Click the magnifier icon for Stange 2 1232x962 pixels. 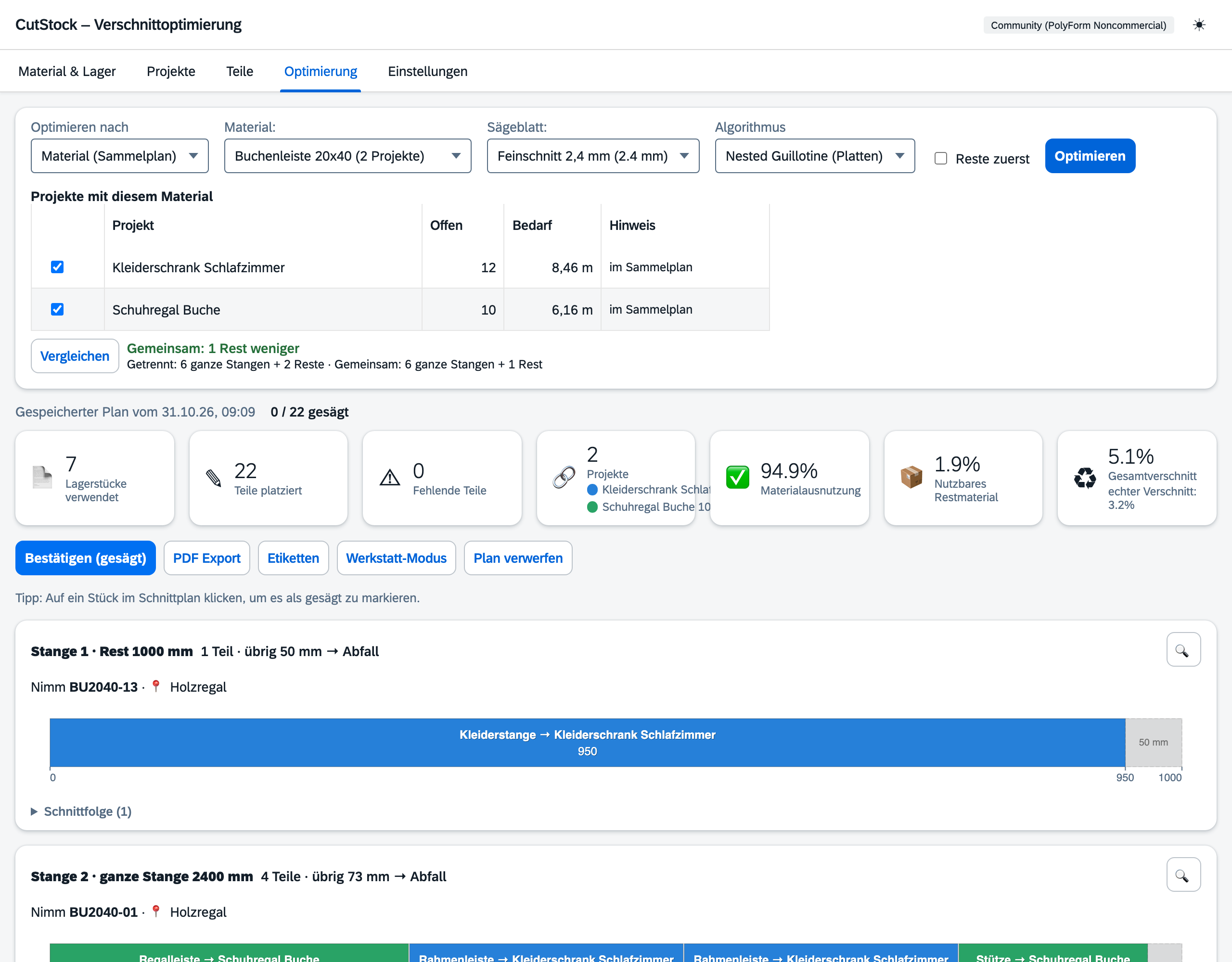click(x=1183, y=875)
